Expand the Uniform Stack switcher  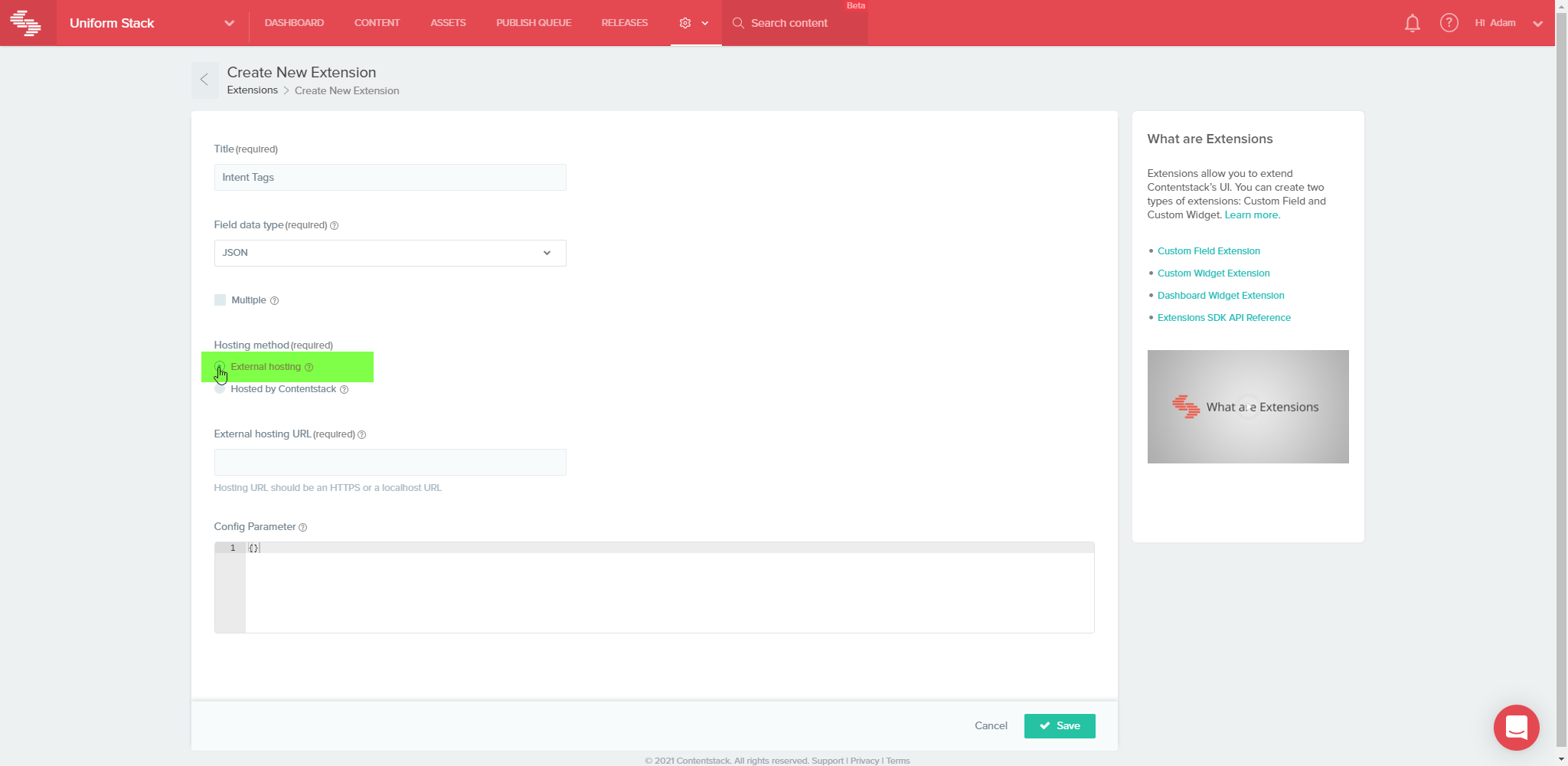click(229, 23)
